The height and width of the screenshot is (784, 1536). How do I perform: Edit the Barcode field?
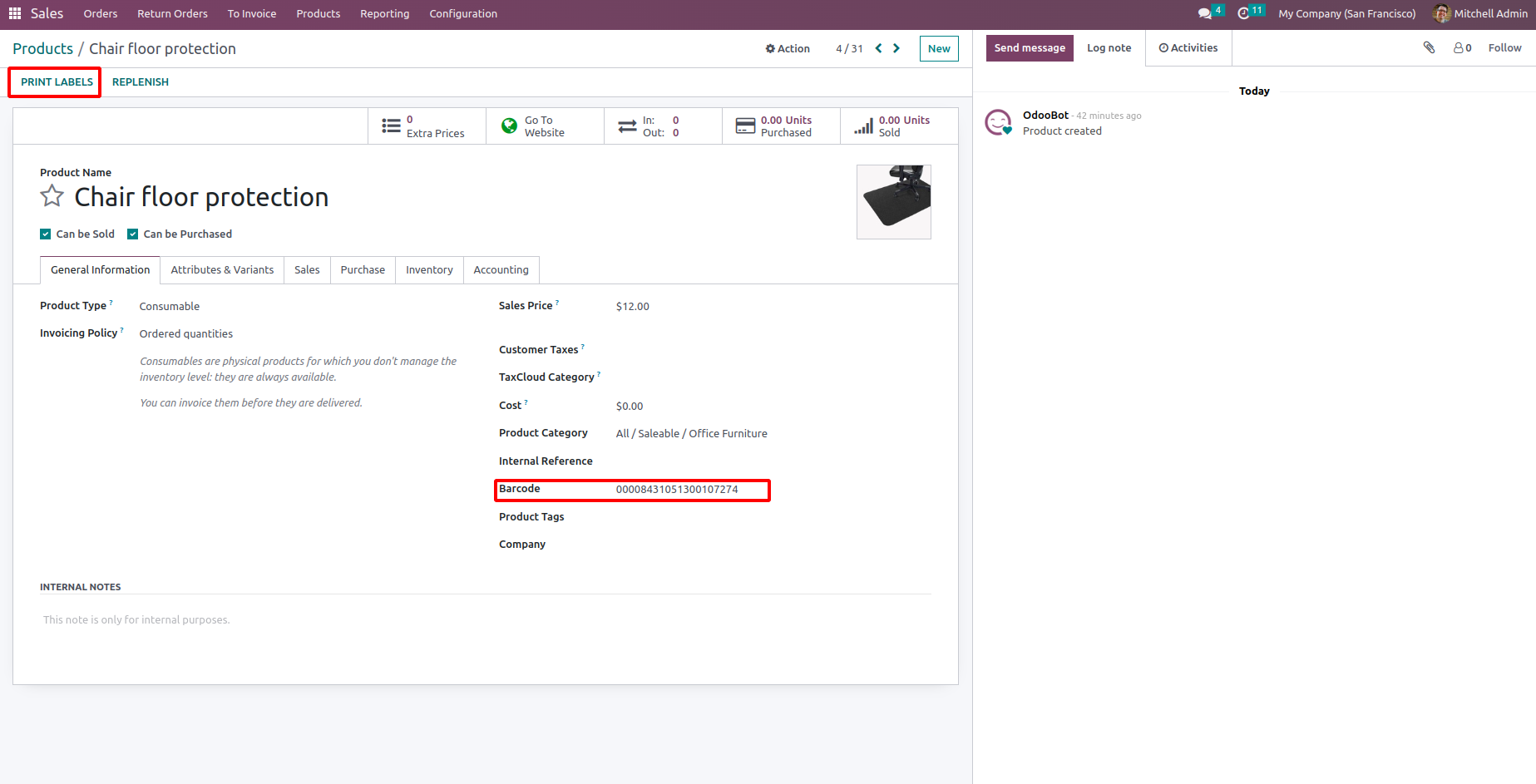point(677,490)
